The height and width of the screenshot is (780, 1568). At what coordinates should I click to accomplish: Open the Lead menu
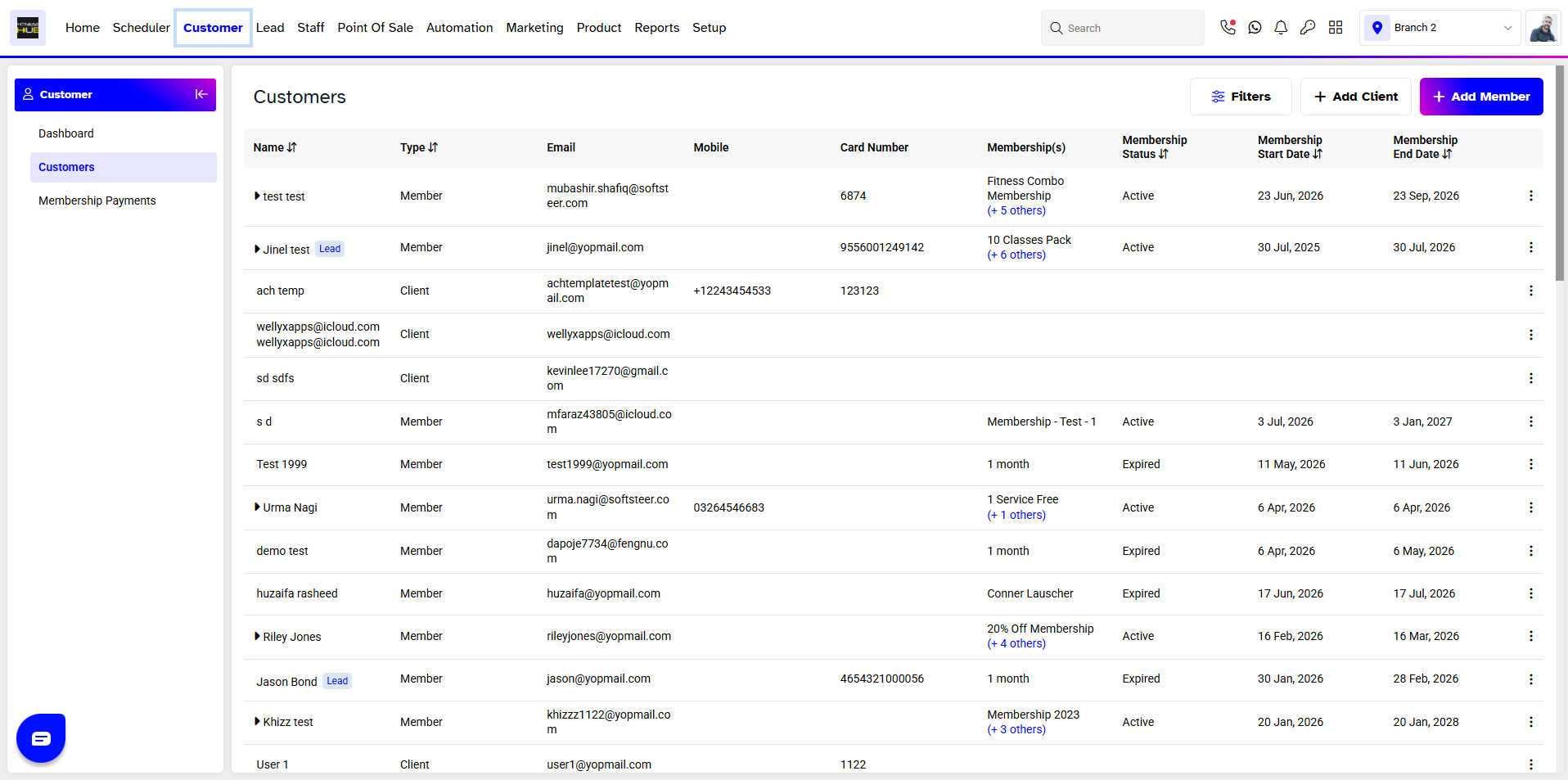[x=270, y=28]
